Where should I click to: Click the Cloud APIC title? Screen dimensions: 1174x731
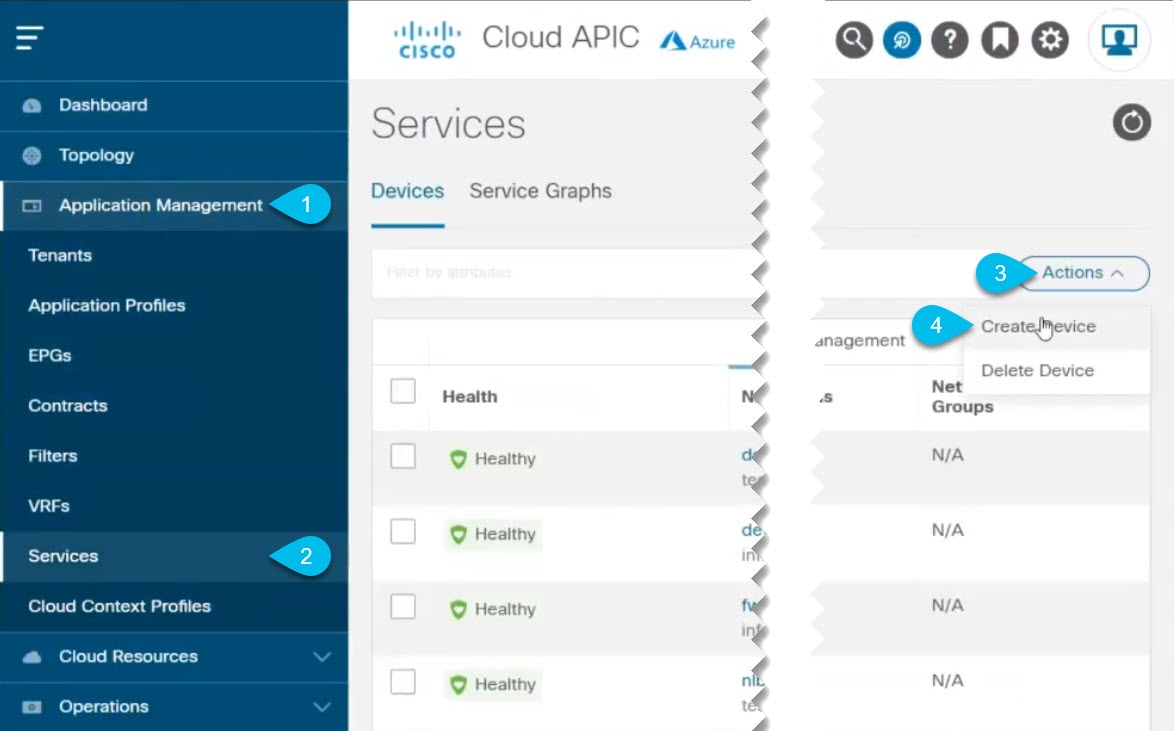(x=560, y=37)
